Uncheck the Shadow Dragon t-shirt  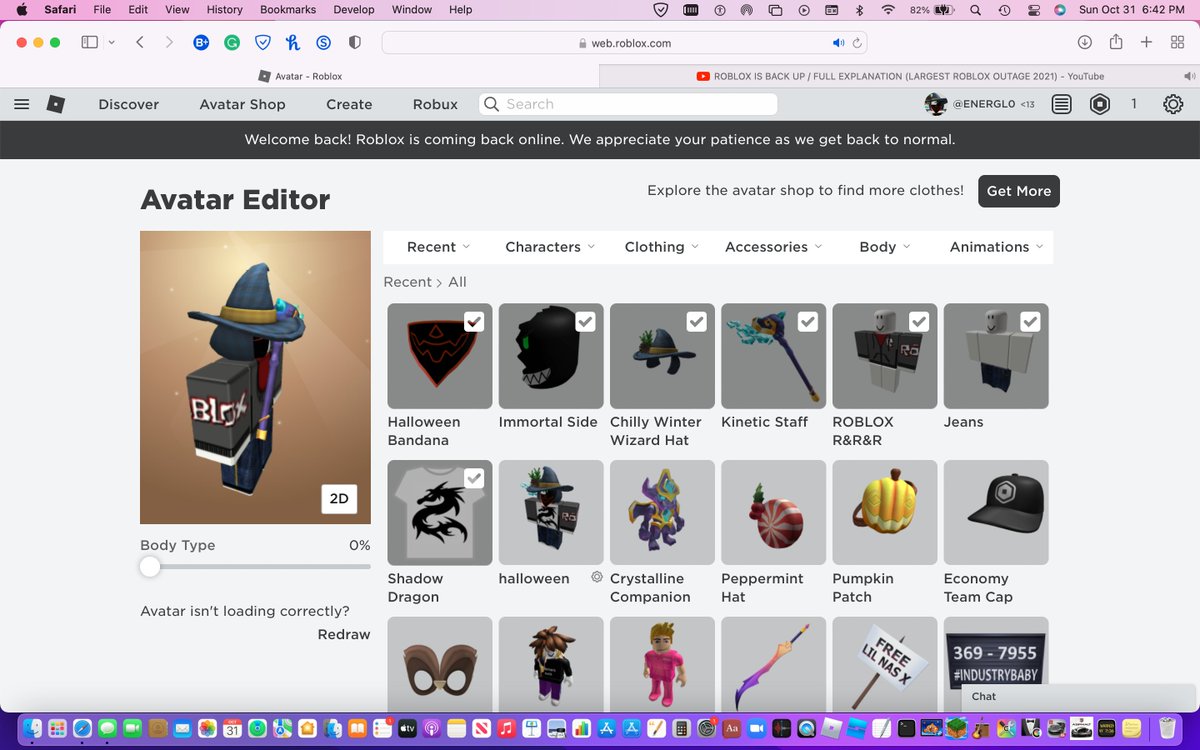tap(474, 479)
